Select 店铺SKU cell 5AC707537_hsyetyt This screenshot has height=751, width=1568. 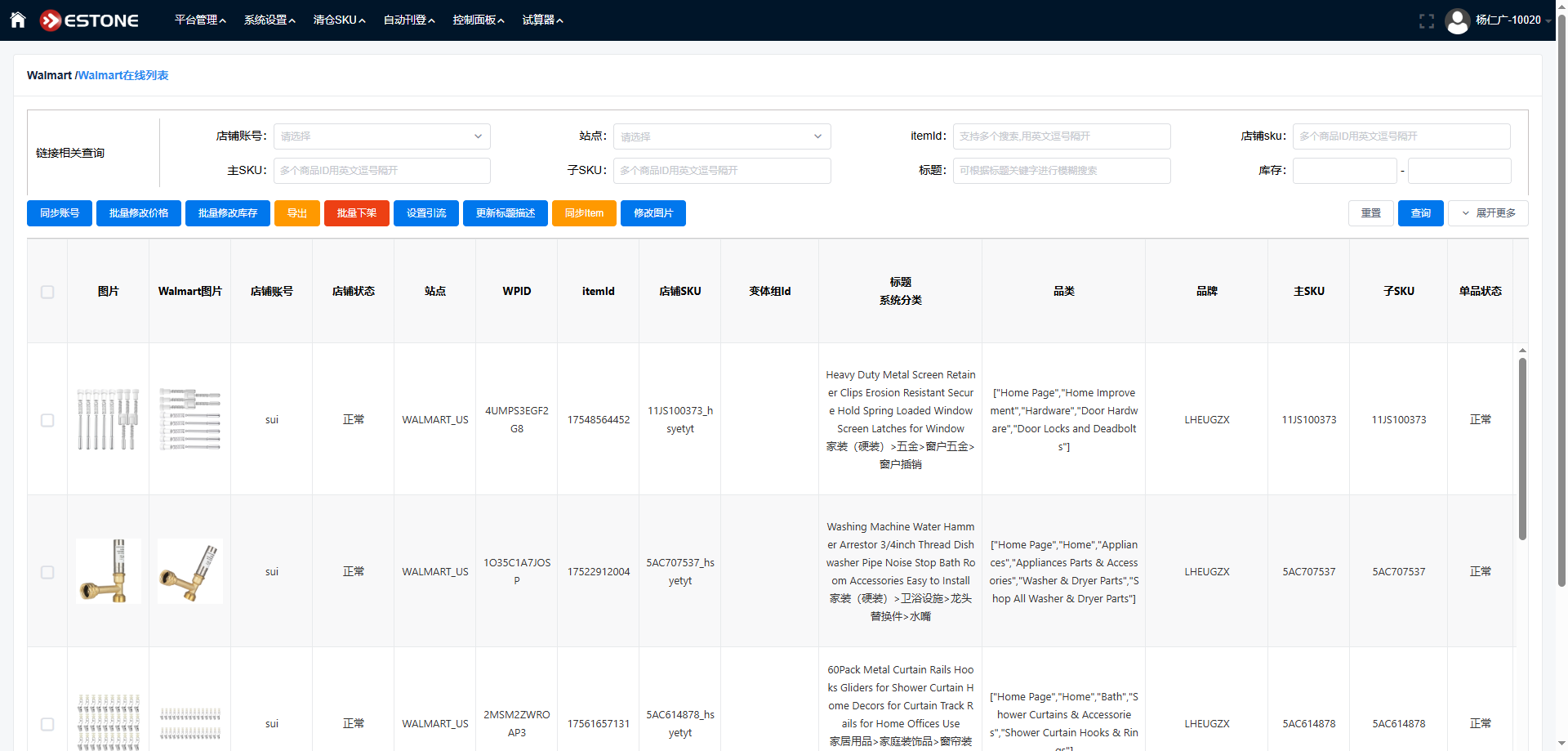point(680,572)
